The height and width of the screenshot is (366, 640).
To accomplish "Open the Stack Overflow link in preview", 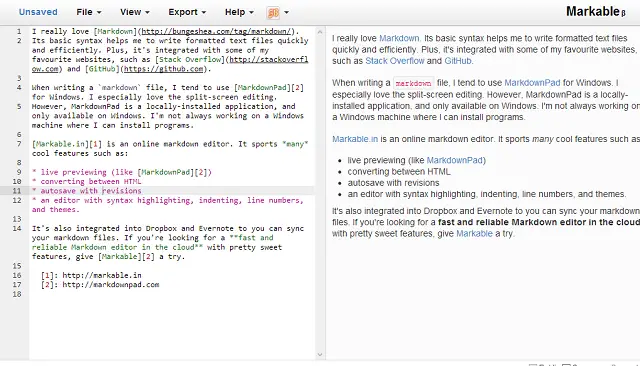I will tap(395, 61).
